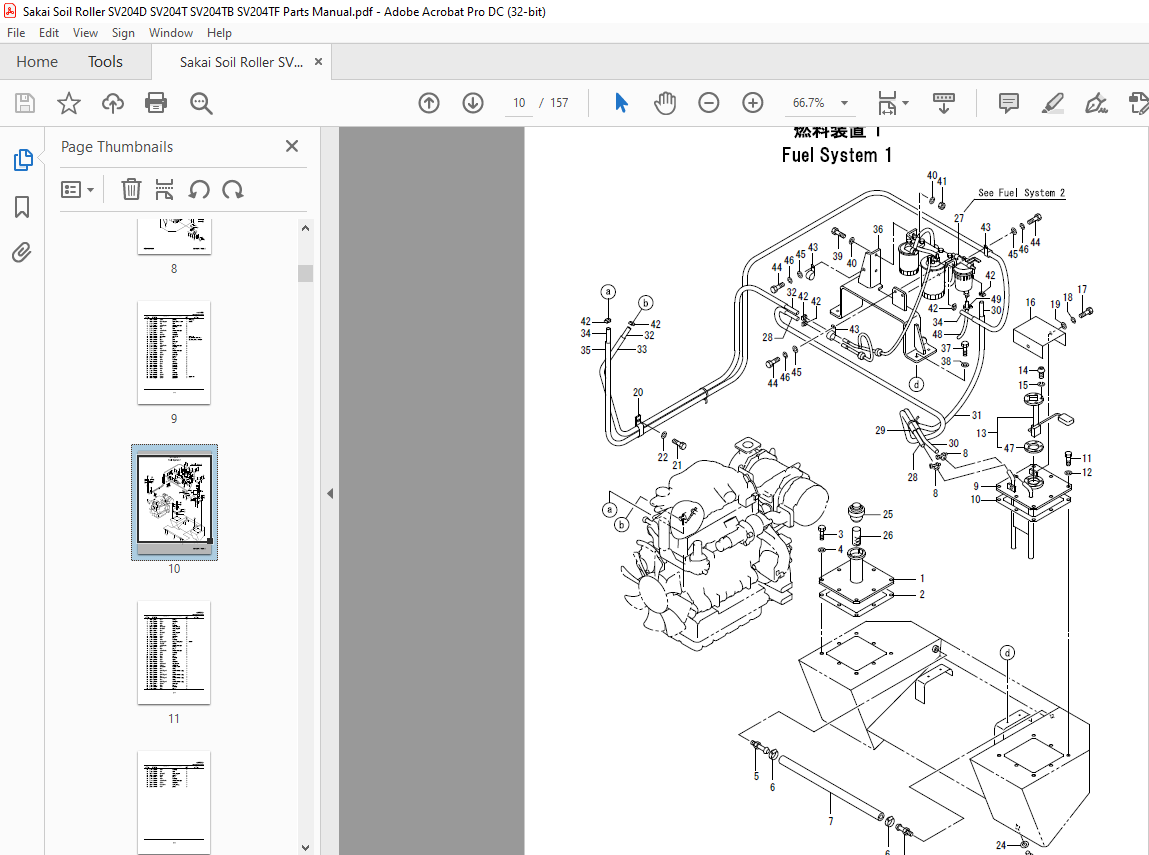Screen dimensions: 1149x855
Task: Select the Highlight text tool
Action: [1052, 103]
